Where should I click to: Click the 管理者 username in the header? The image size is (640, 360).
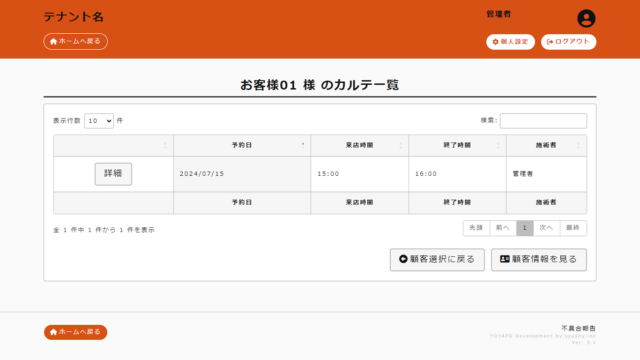coord(498,14)
